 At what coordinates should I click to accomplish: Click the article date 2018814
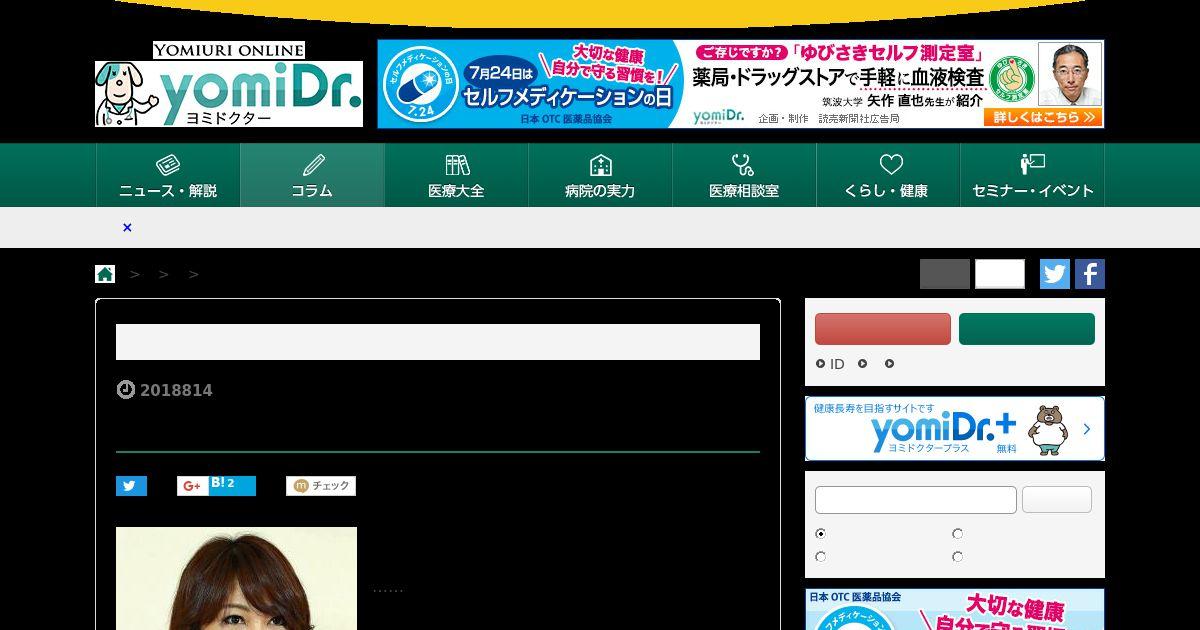176,390
